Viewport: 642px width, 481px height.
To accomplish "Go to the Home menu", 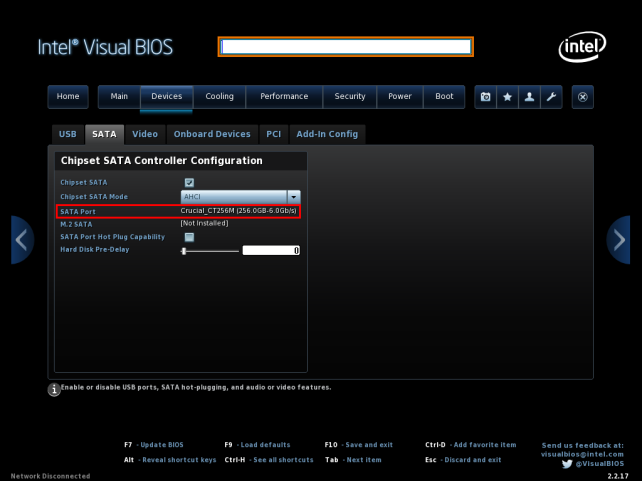I will tap(68, 97).
